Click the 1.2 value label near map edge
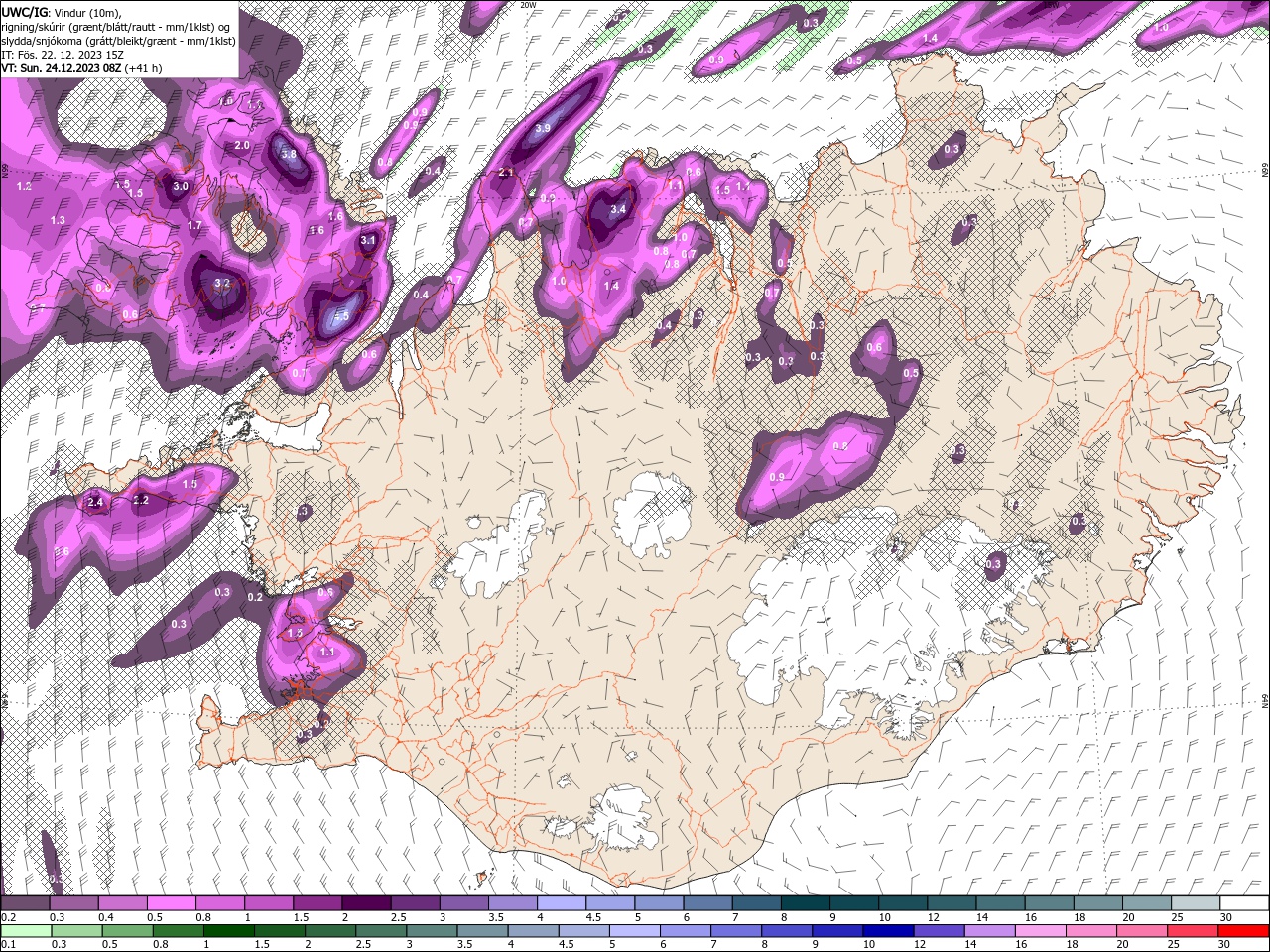 point(25,186)
